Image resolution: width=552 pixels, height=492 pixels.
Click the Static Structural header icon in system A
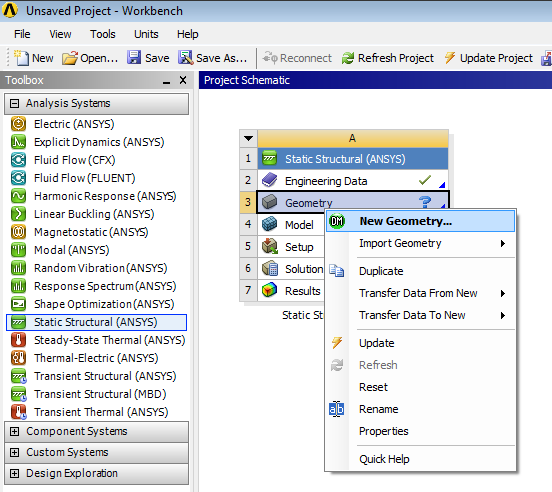tap(270, 158)
